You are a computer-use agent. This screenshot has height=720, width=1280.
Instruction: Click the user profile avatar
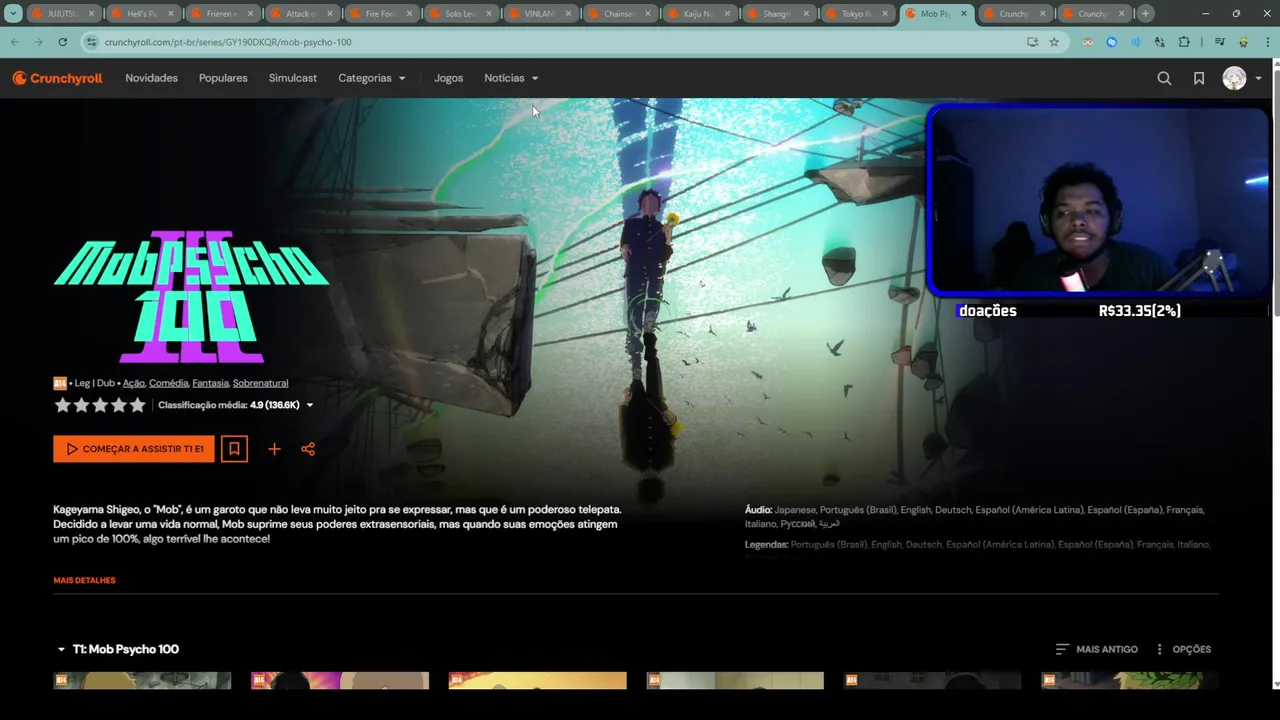[1234, 78]
